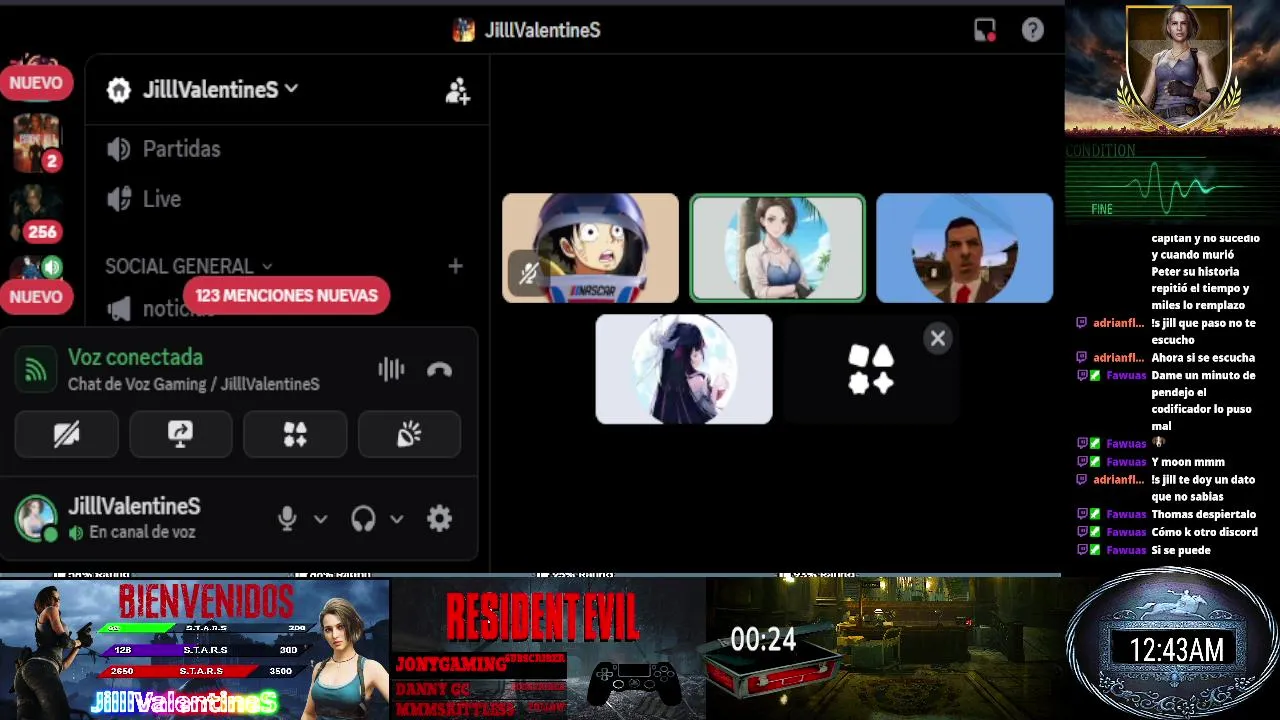This screenshot has width=1280, height=720.
Task: Share your screen
Action: tap(181, 434)
